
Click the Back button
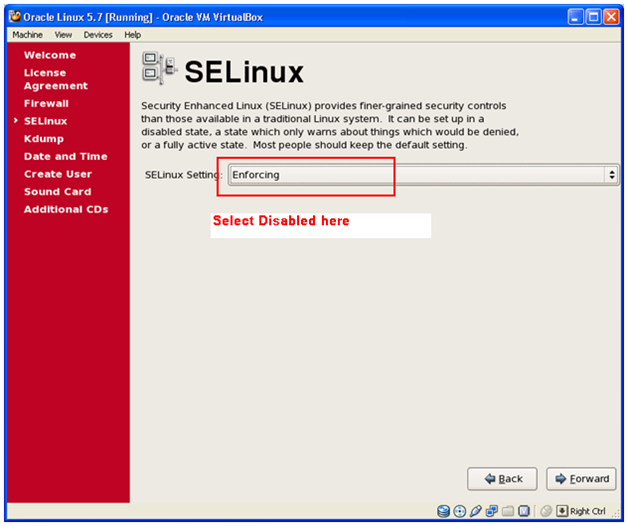coord(502,479)
